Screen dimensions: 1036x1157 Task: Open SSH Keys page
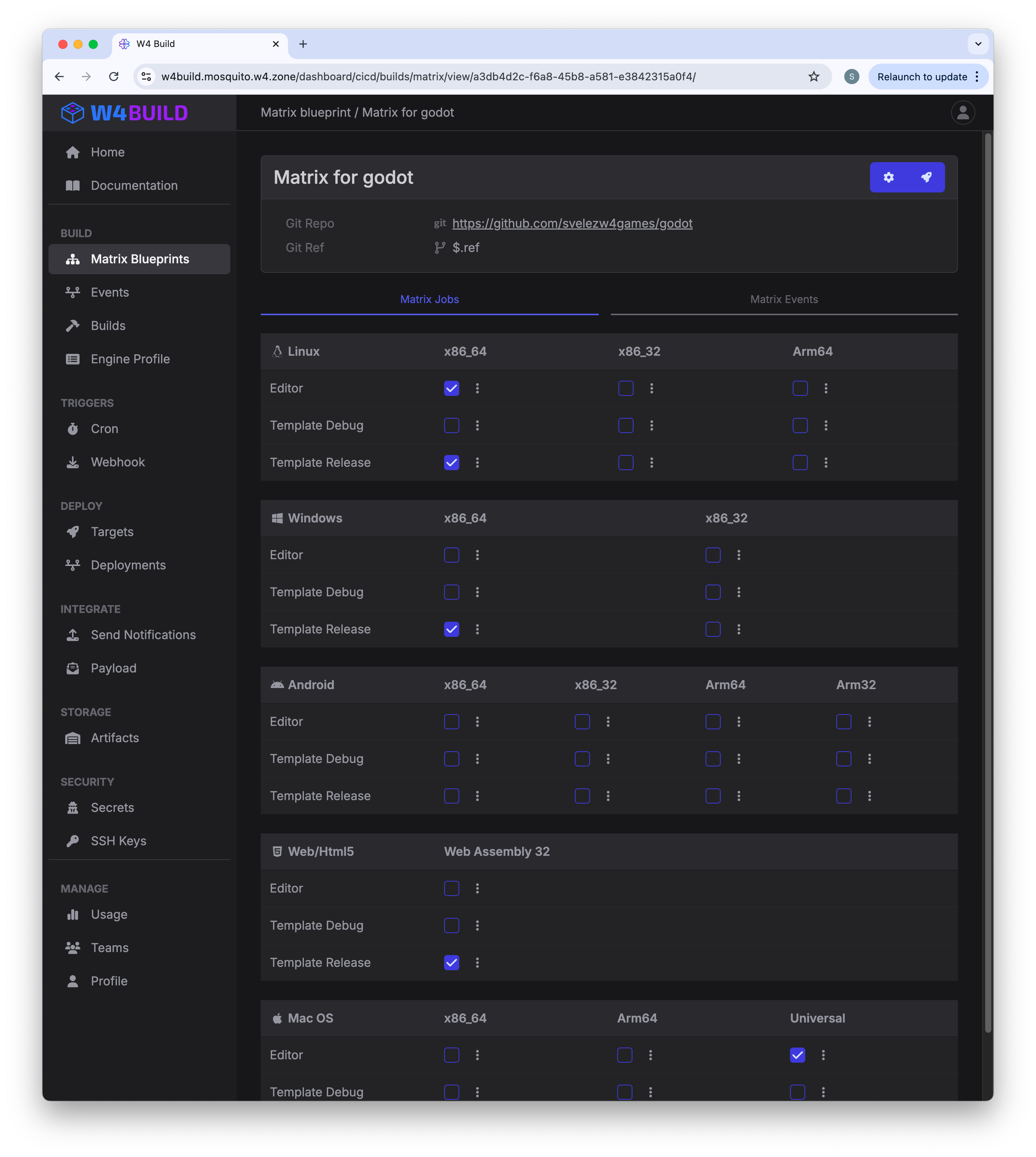pos(139,841)
